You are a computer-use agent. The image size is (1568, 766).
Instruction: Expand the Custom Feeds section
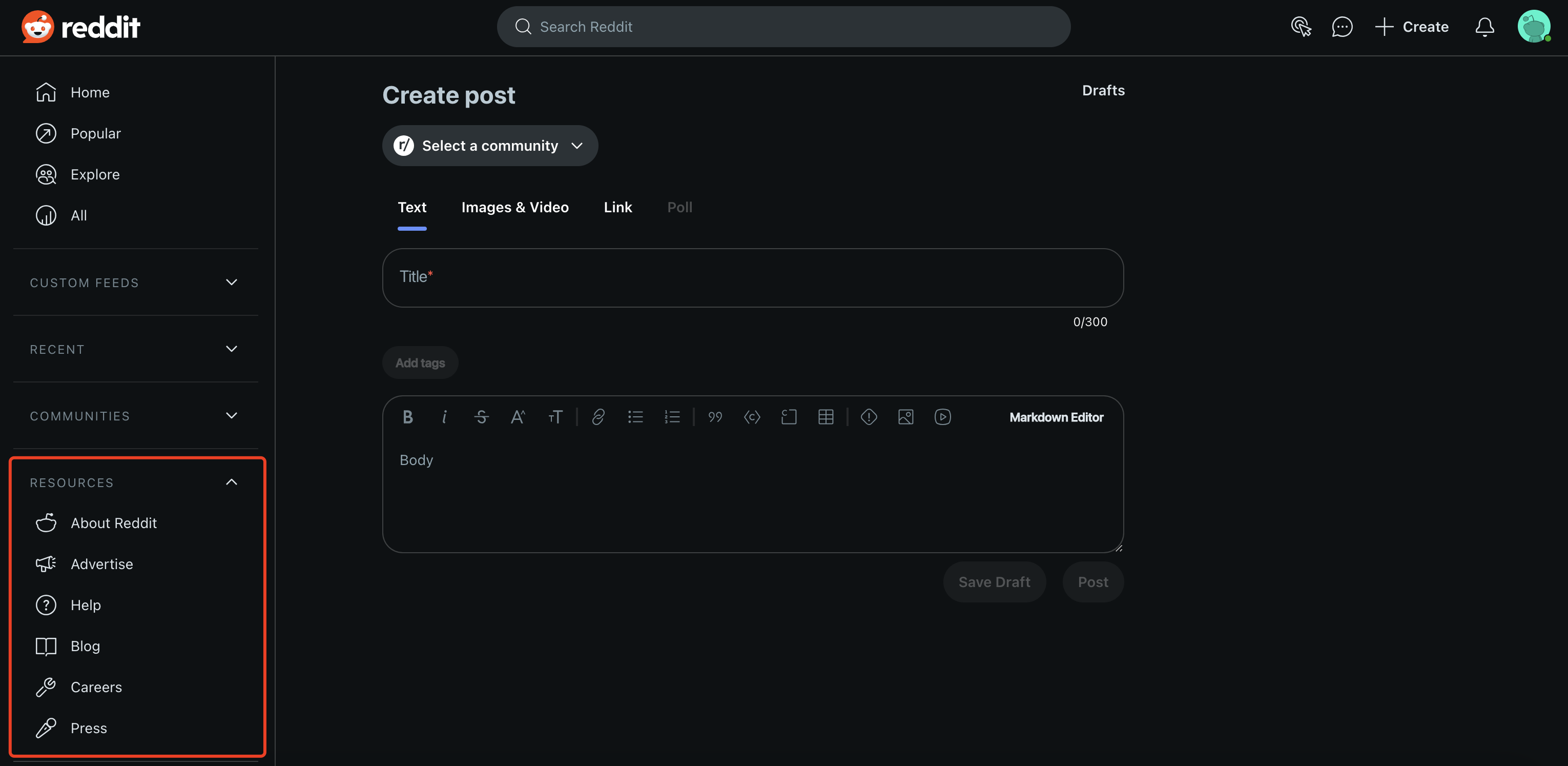pyautogui.click(x=231, y=283)
